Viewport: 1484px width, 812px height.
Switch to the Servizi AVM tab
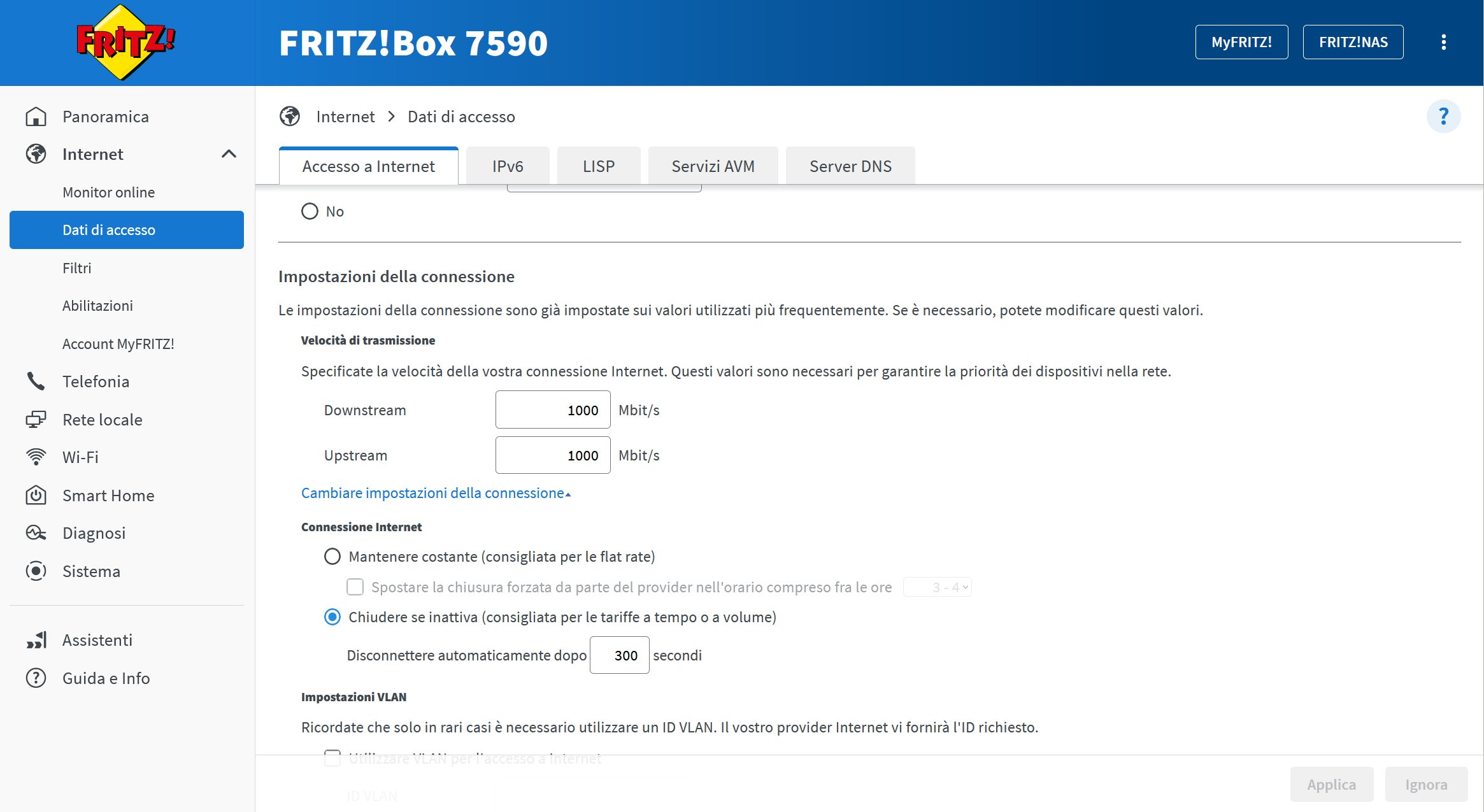pos(713,166)
